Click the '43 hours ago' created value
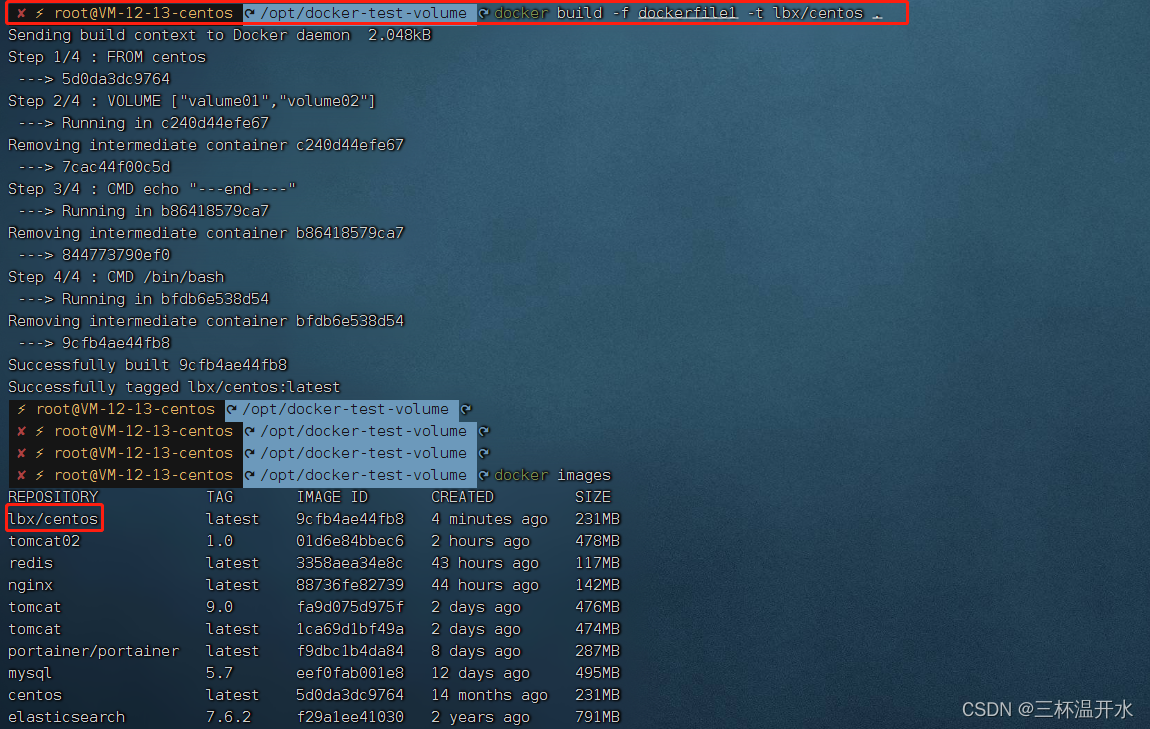1150x729 pixels. [485, 563]
